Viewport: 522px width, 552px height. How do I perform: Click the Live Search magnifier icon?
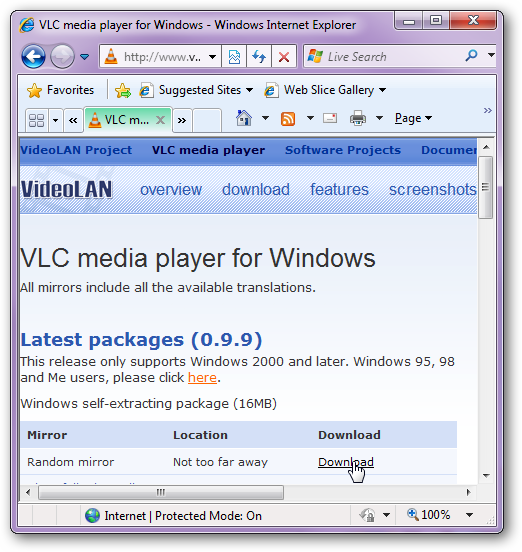471,56
